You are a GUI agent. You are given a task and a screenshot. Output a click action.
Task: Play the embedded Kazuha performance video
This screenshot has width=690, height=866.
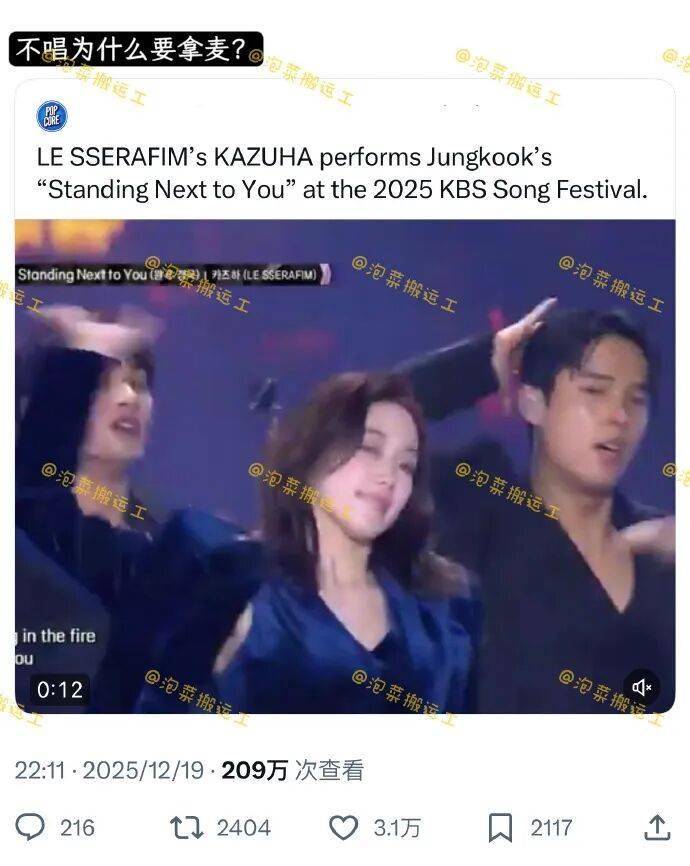pyautogui.click(x=345, y=467)
